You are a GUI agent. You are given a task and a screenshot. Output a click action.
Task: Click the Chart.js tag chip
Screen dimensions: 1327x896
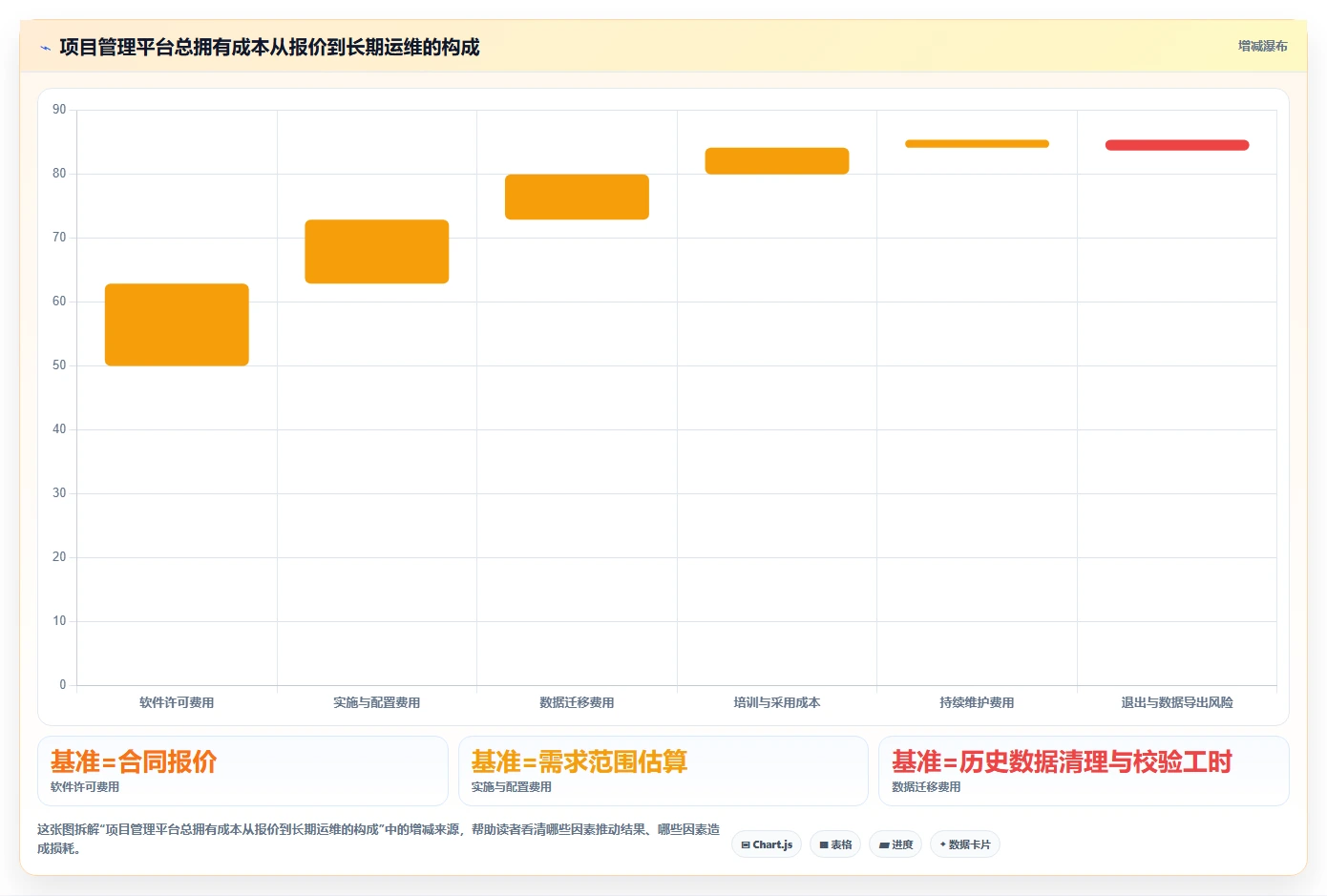pyautogui.click(x=767, y=844)
